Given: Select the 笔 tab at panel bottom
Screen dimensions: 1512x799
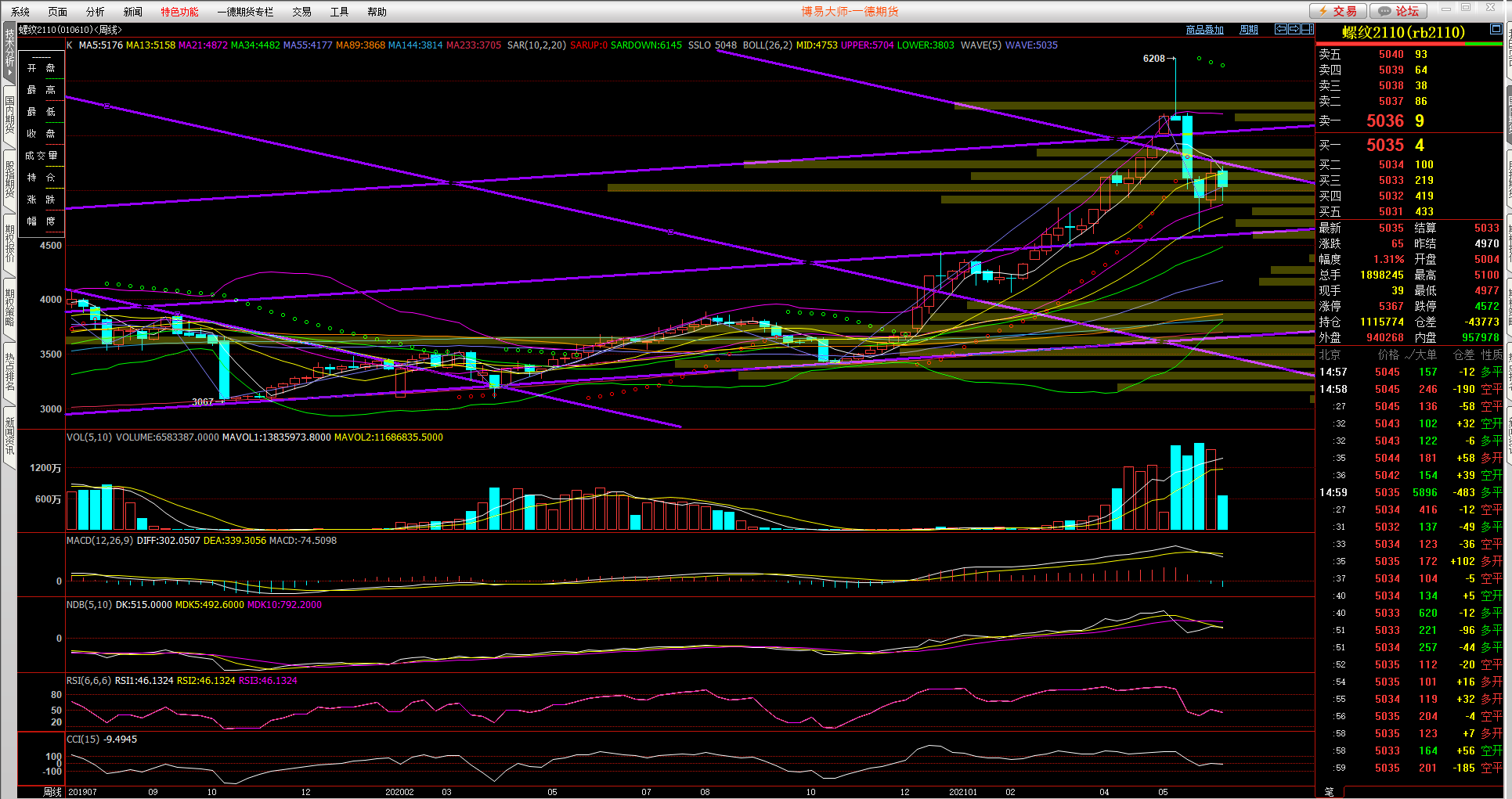Looking at the screenshot, I should 1329,792.
